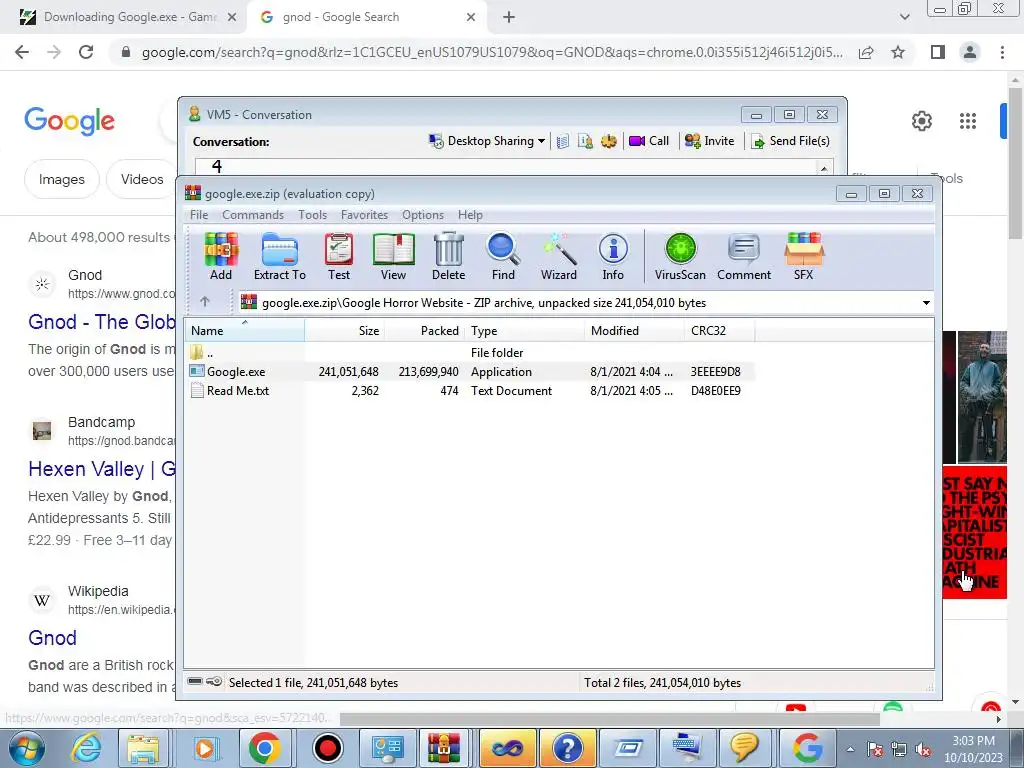Open the Hexen Valley Bandcamp result
This screenshot has height=768, width=1024.
click(102, 469)
